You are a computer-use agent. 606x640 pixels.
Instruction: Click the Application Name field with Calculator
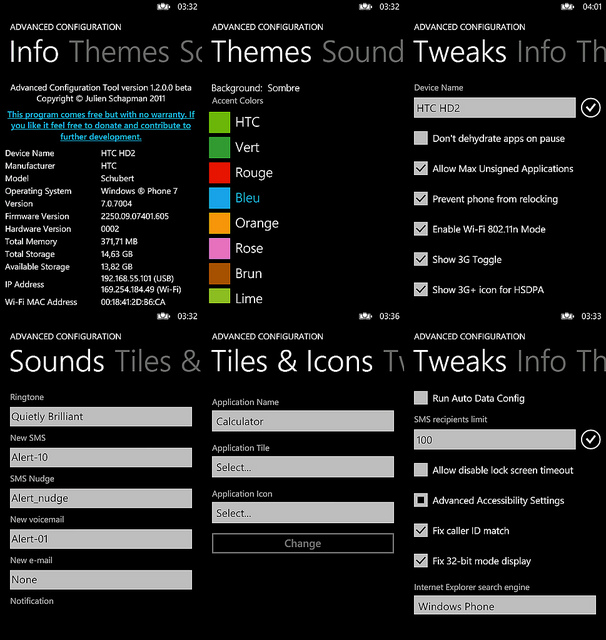click(302, 421)
